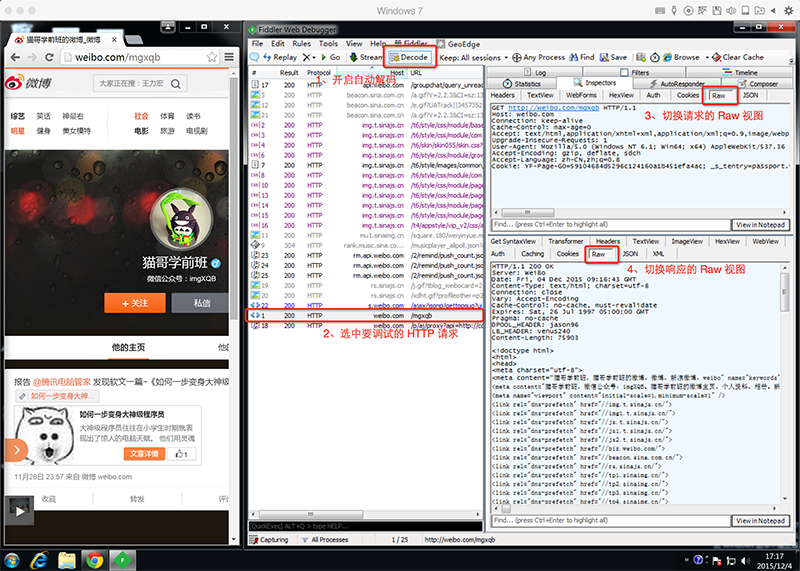800x571 pixels.
Task: Click the Windows Start button
Action: pos(11,560)
